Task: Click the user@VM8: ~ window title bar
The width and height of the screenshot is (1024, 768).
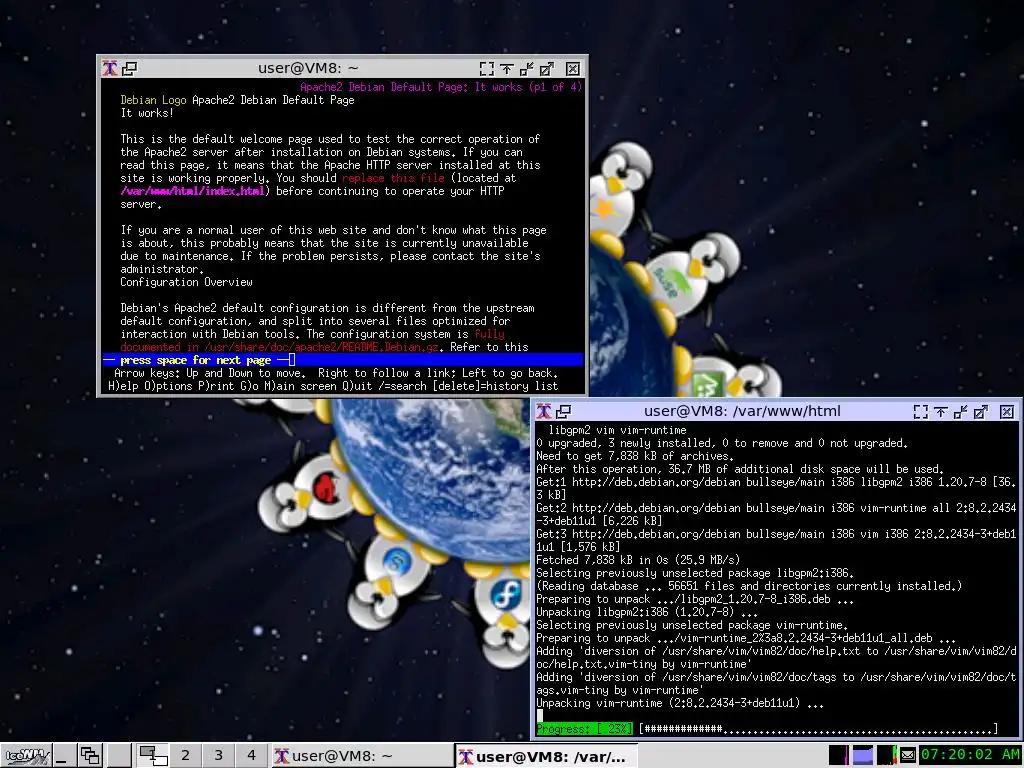Action: pos(308,68)
